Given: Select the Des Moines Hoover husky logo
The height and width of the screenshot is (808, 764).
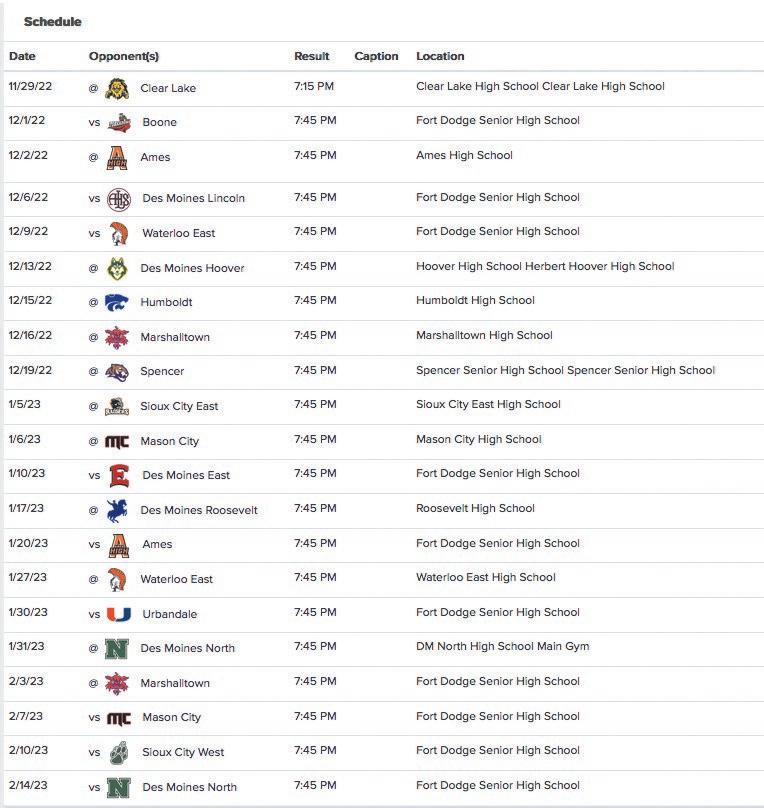Looking at the screenshot, I should pyautogui.click(x=117, y=268).
